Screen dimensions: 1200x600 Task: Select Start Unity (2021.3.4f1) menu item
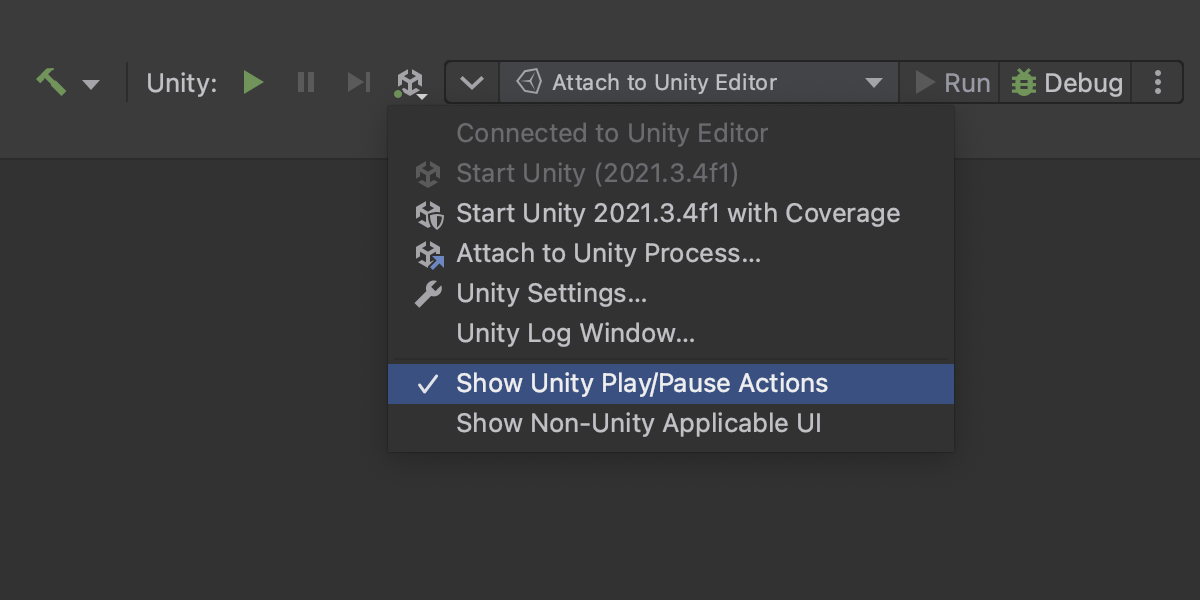[x=597, y=174]
